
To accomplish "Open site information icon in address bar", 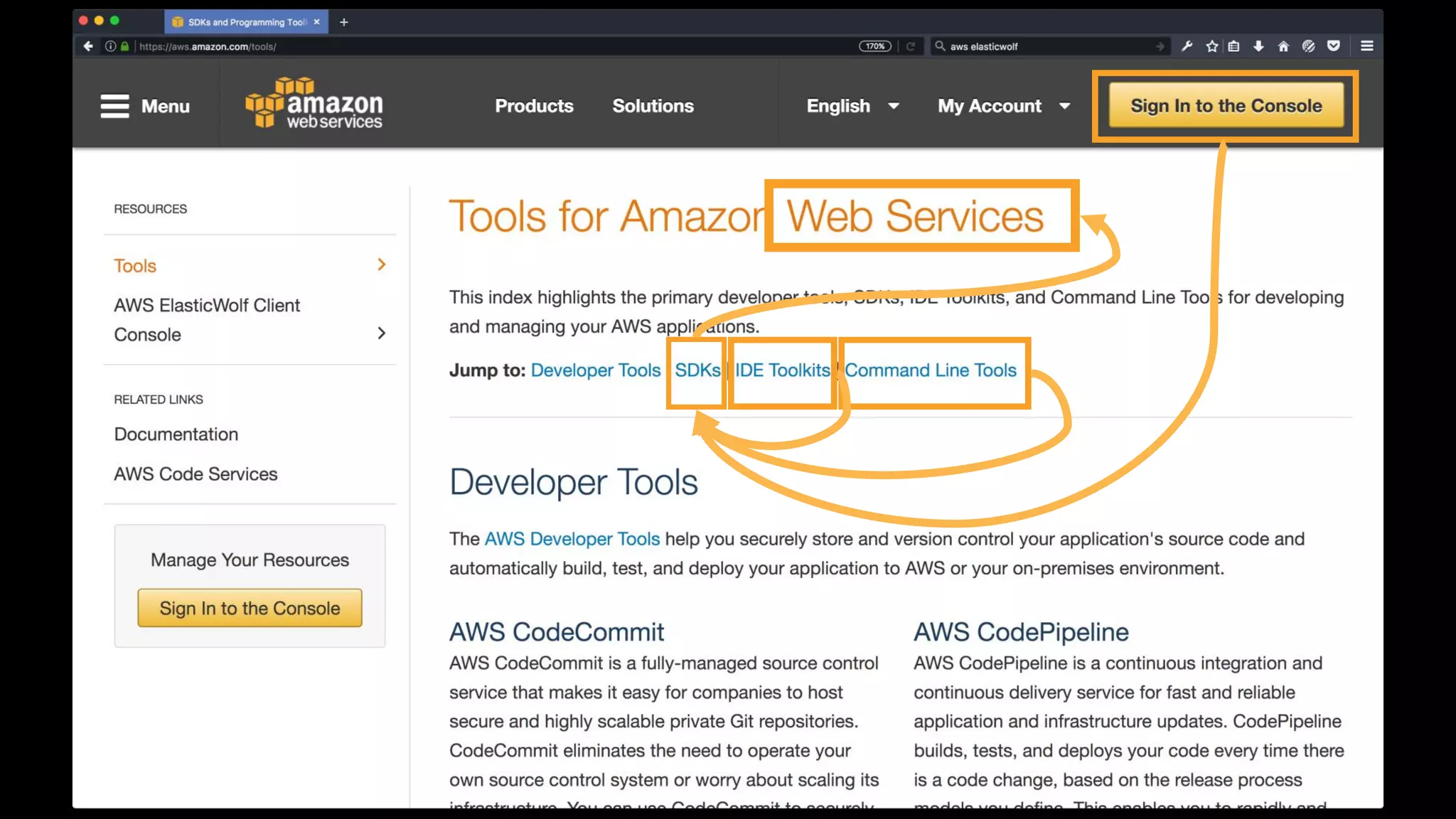I will (110, 46).
